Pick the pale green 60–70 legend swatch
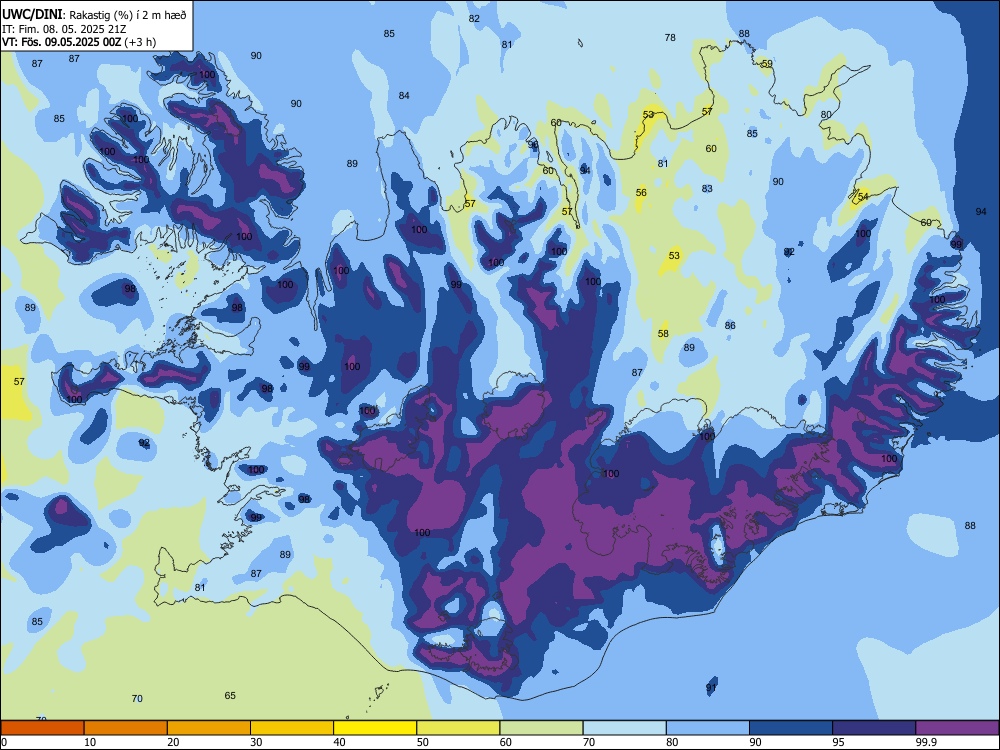Image resolution: width=1000 pixels, height=750 pixels. click(x=541, y=728)
